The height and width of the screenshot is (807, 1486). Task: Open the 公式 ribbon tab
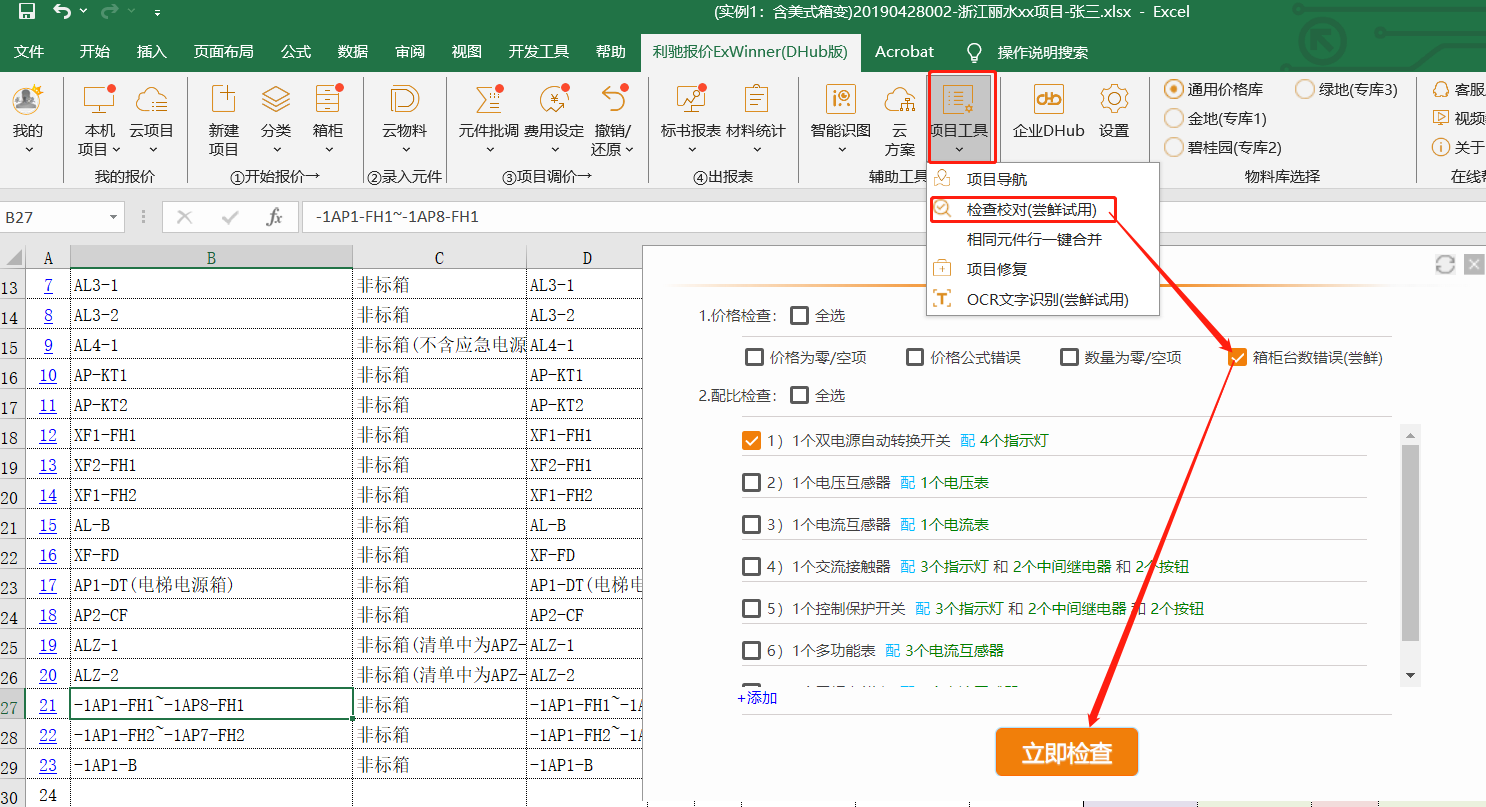pyautogui.click(x=296, y=52)
